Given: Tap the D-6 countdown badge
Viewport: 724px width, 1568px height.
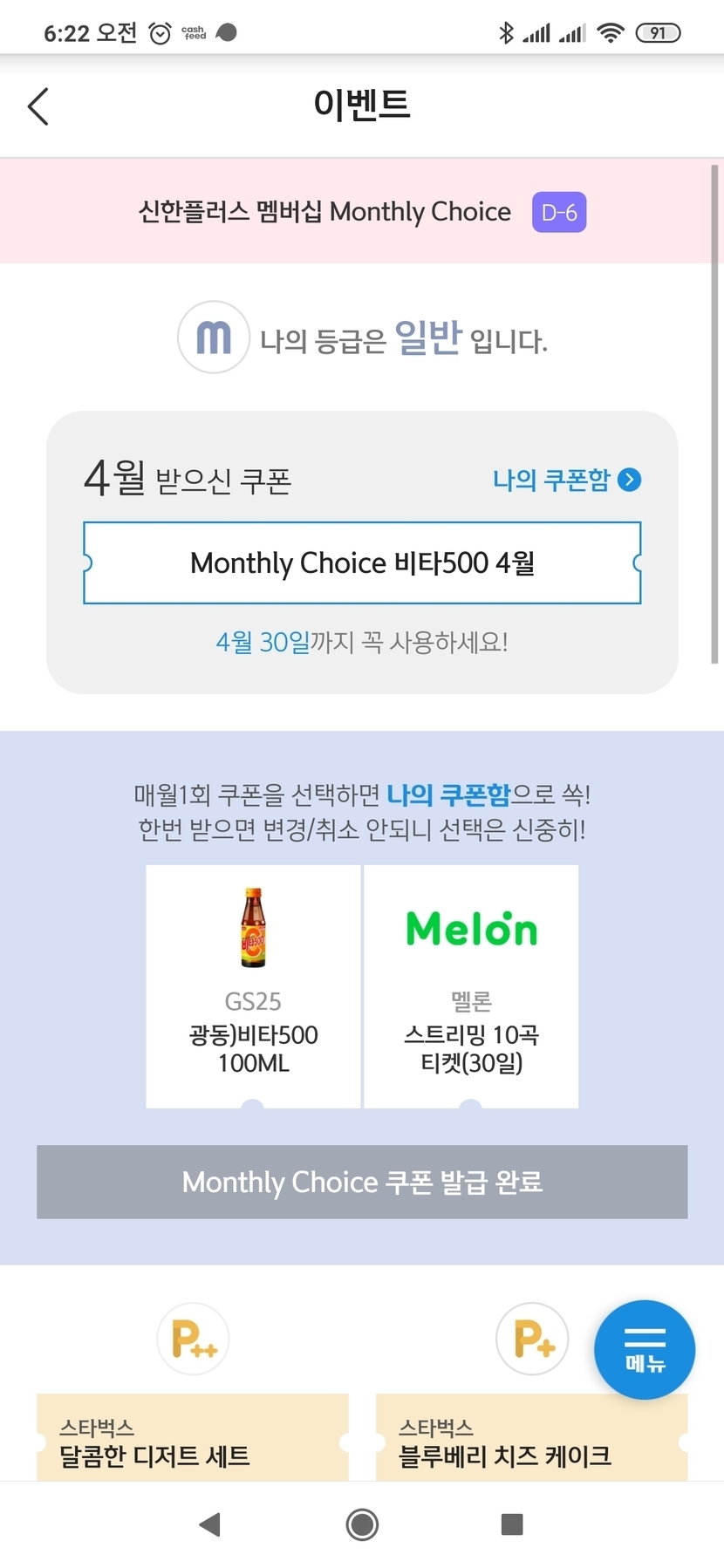Looking at the screenshot, I should [x=559, y=213].
